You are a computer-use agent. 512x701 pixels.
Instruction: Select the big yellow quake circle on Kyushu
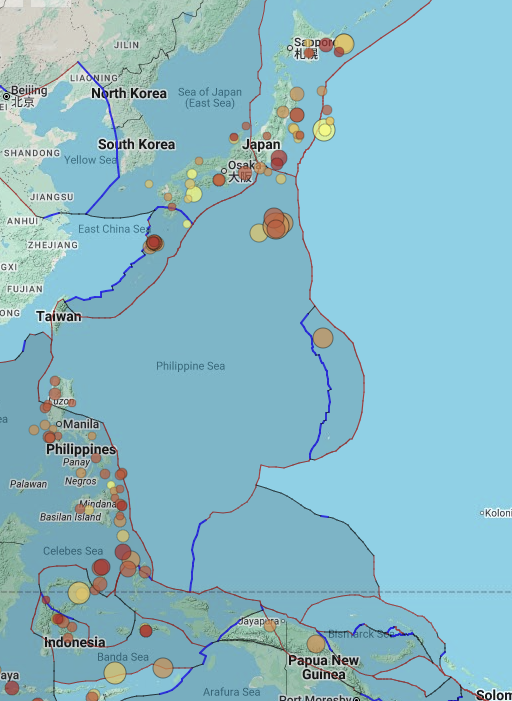tap(194, 194)
